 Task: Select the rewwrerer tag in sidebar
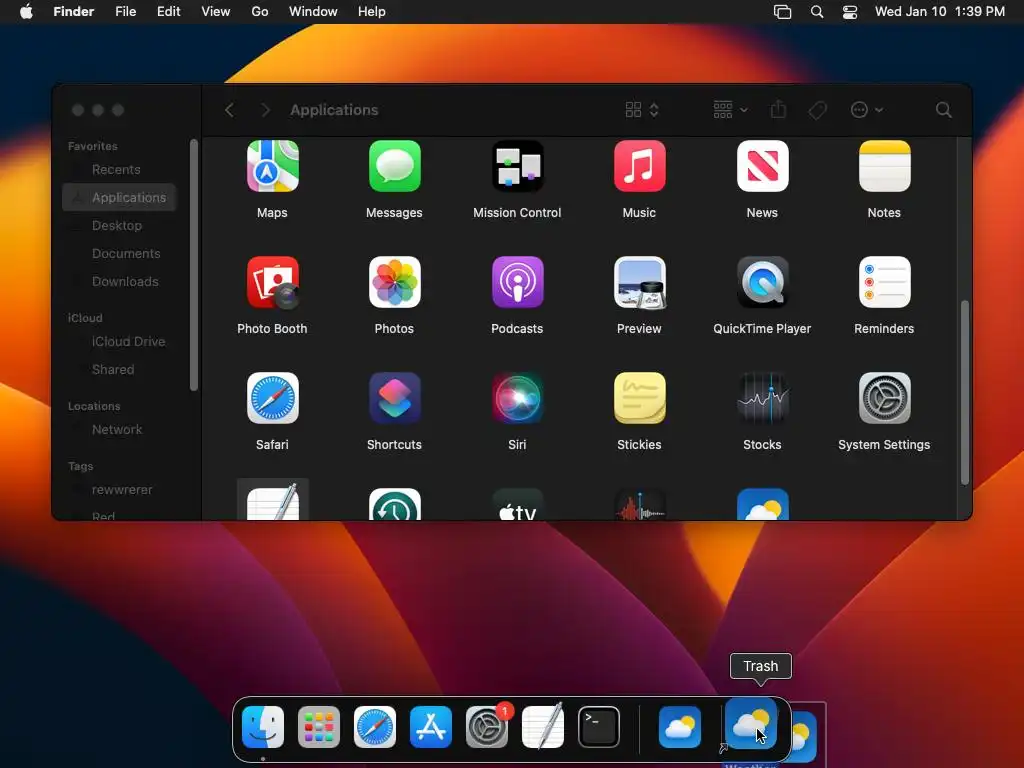(x=119, y=489)
